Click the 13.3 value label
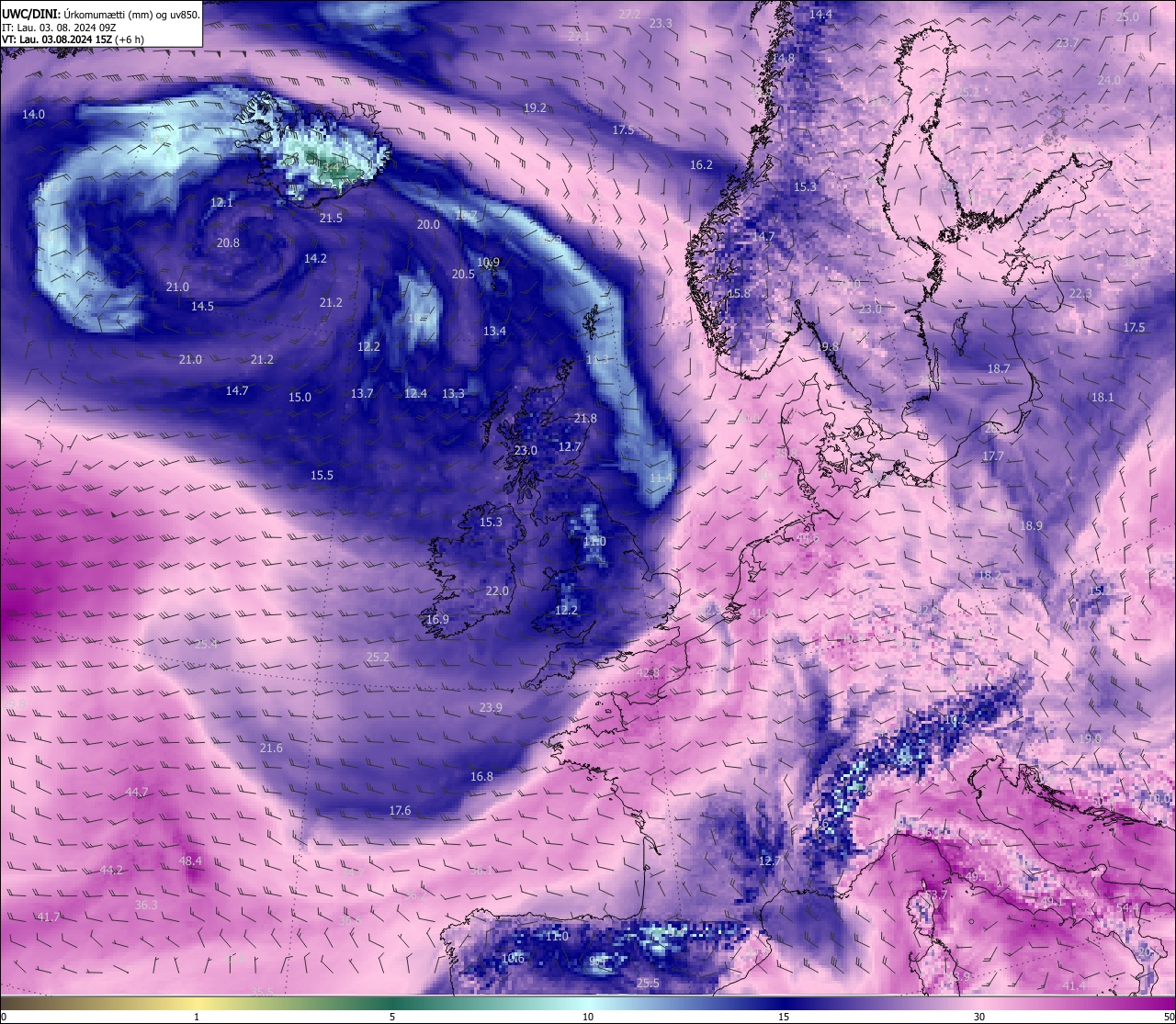Image resolution: width=1176 pixels, height=1024 pixels. point(453,393)
